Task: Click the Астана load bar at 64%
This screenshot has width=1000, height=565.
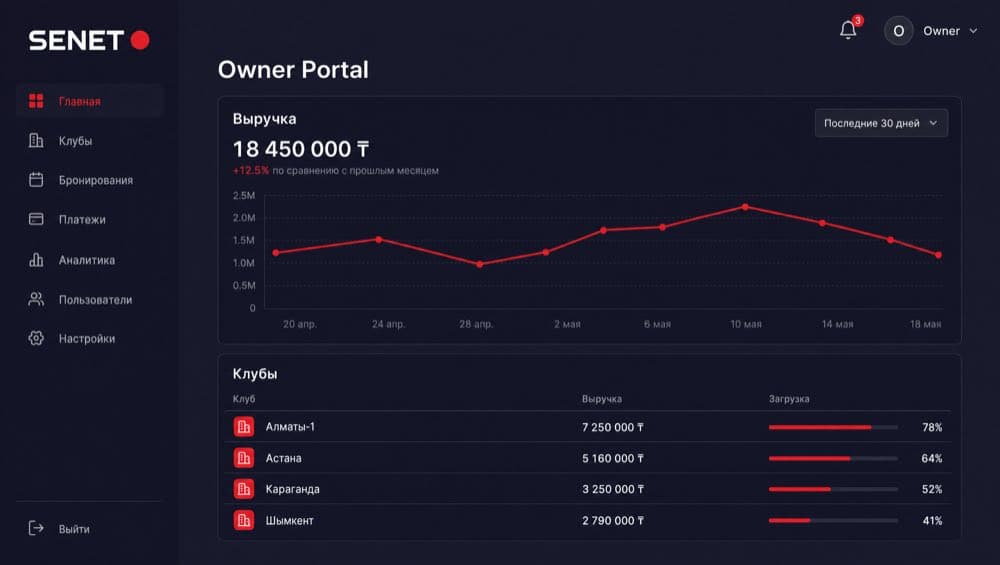Action: point(833,458)
